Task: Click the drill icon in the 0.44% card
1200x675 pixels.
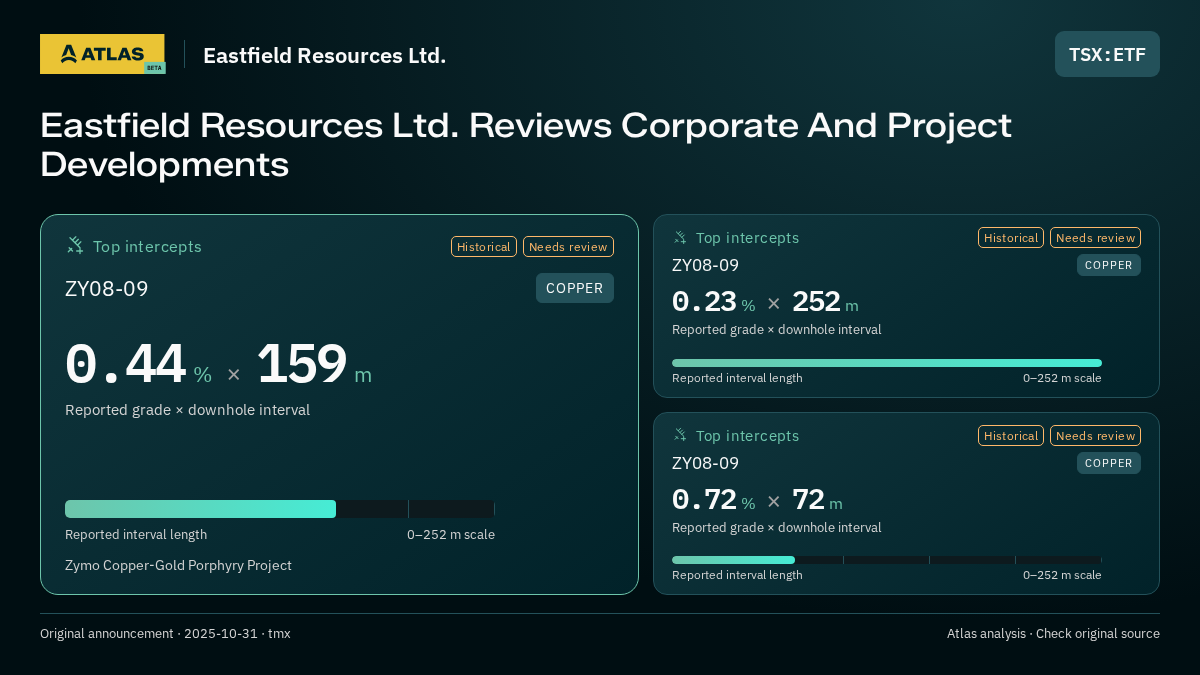Action: click(x=75, y=245)
